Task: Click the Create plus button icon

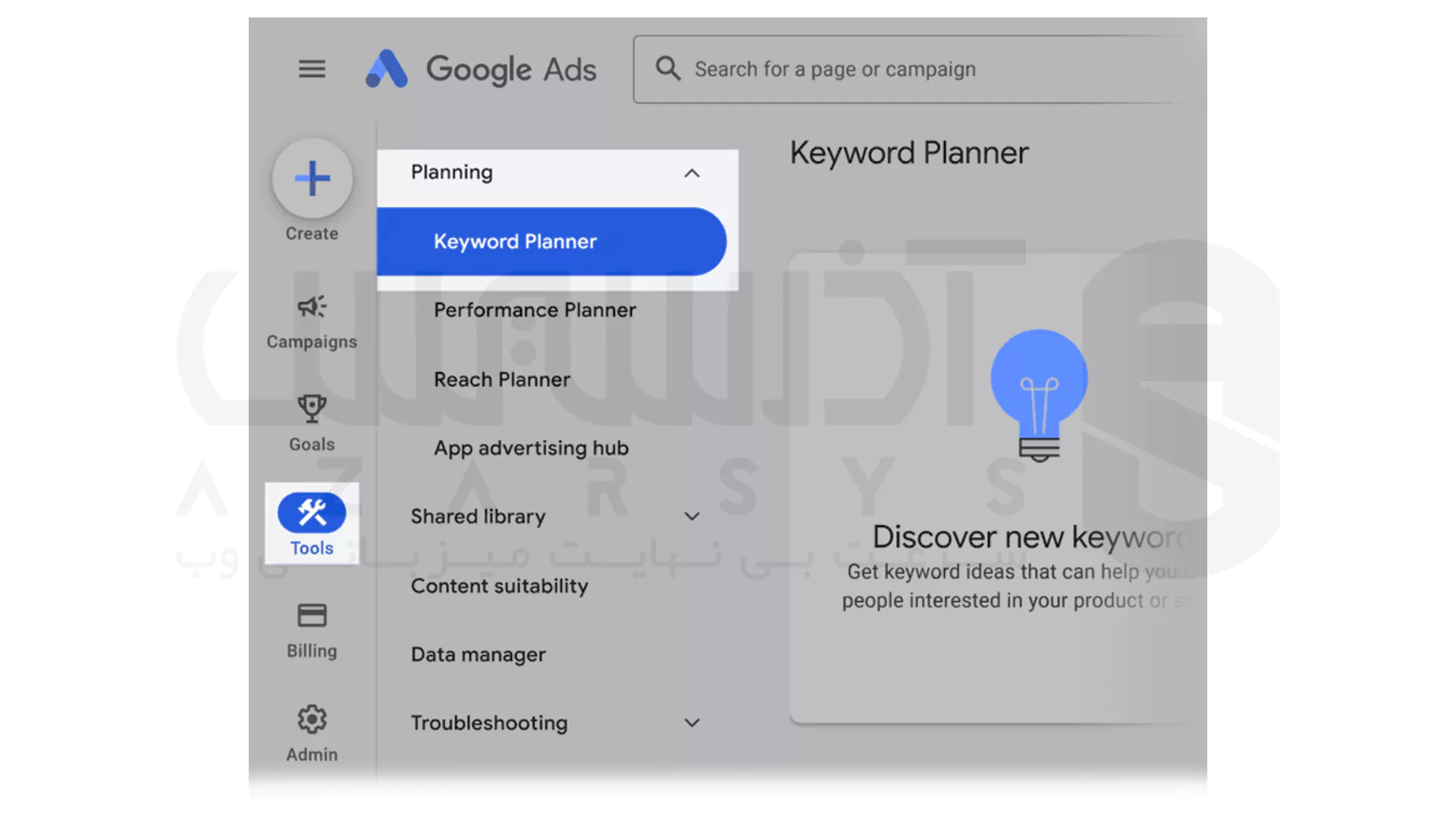Action: [x=311, y=178]
